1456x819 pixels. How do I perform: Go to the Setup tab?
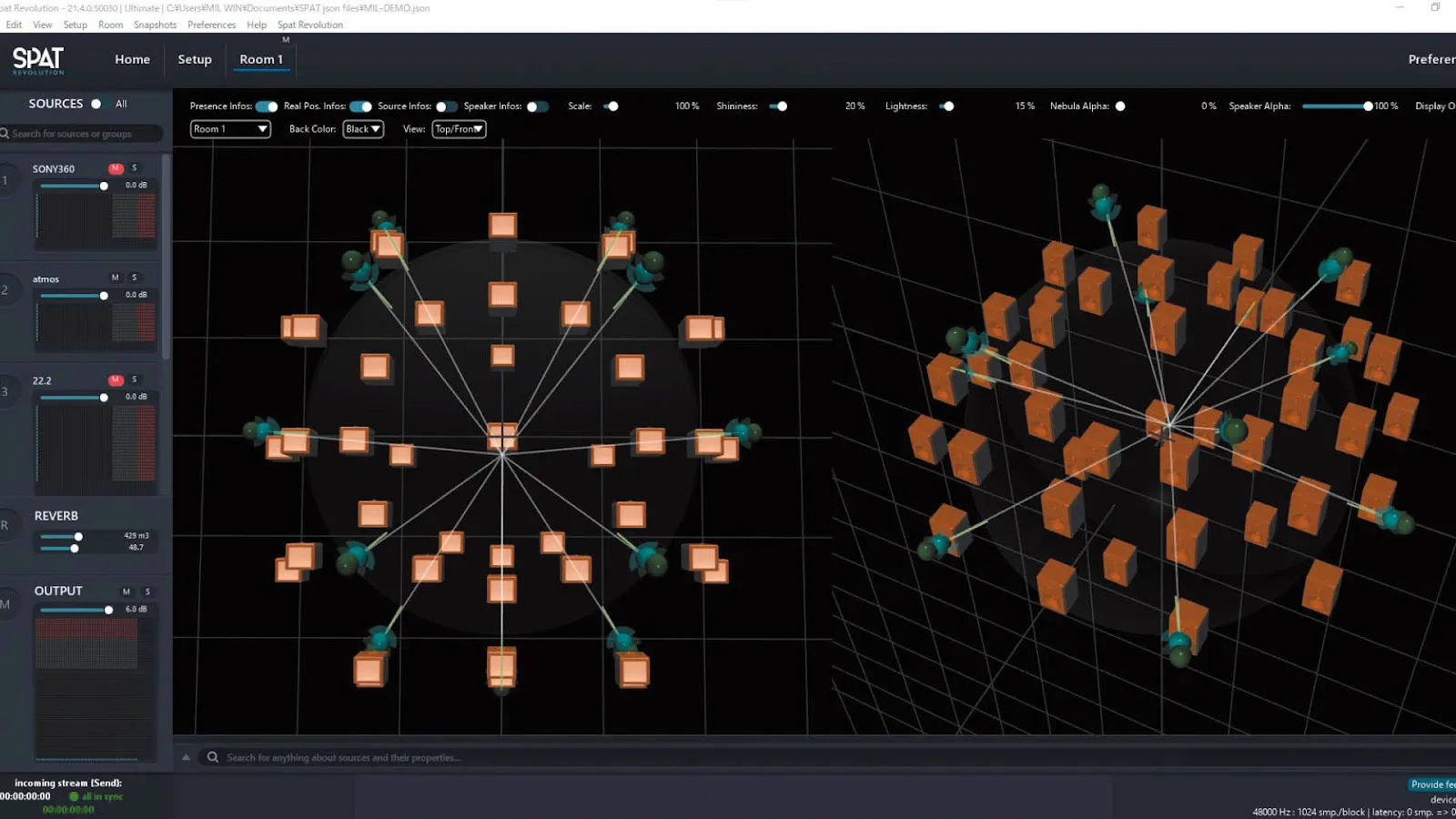pos(195,59)
